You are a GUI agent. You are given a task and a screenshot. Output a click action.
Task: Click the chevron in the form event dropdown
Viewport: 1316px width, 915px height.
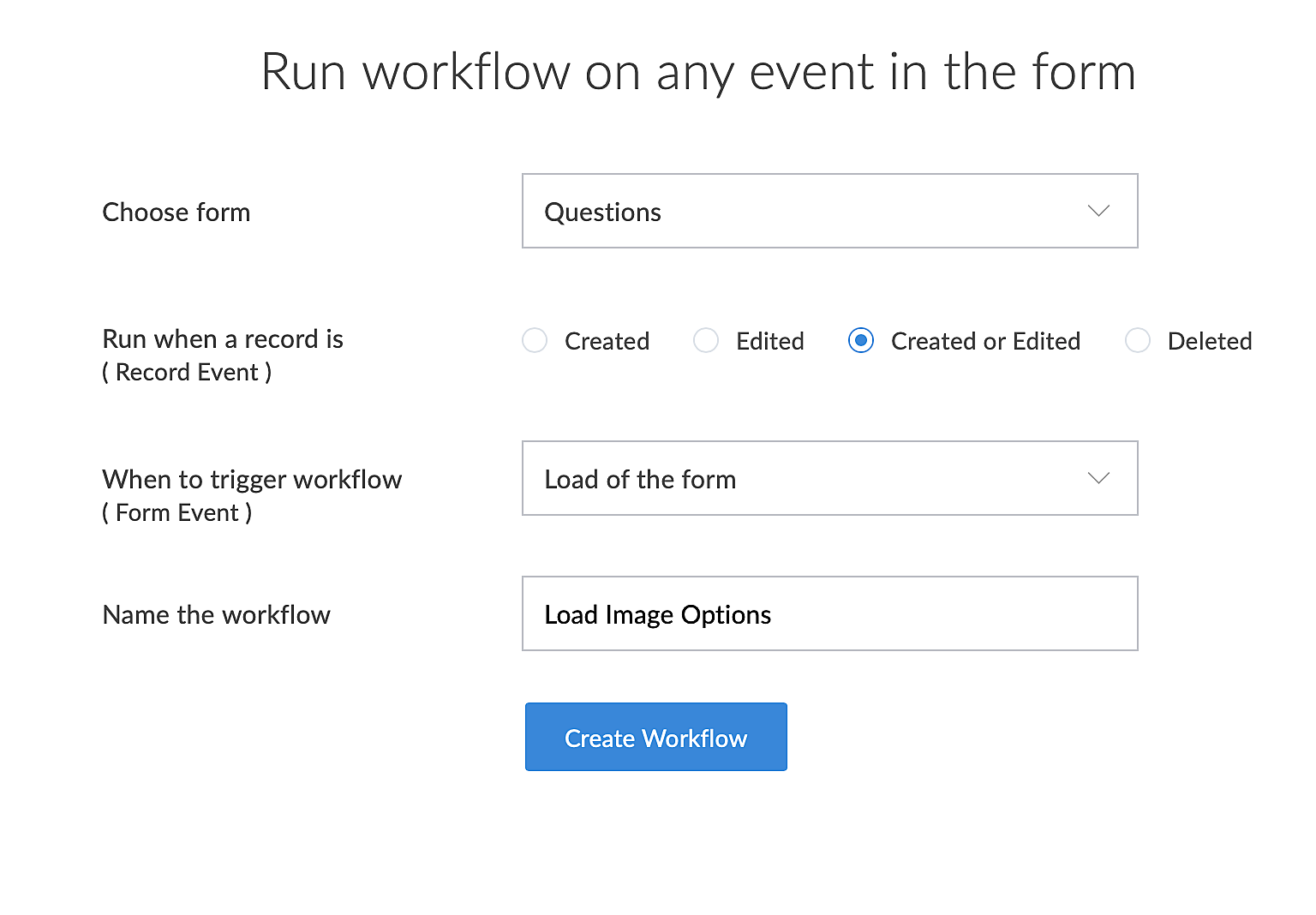click(1098, 478)
